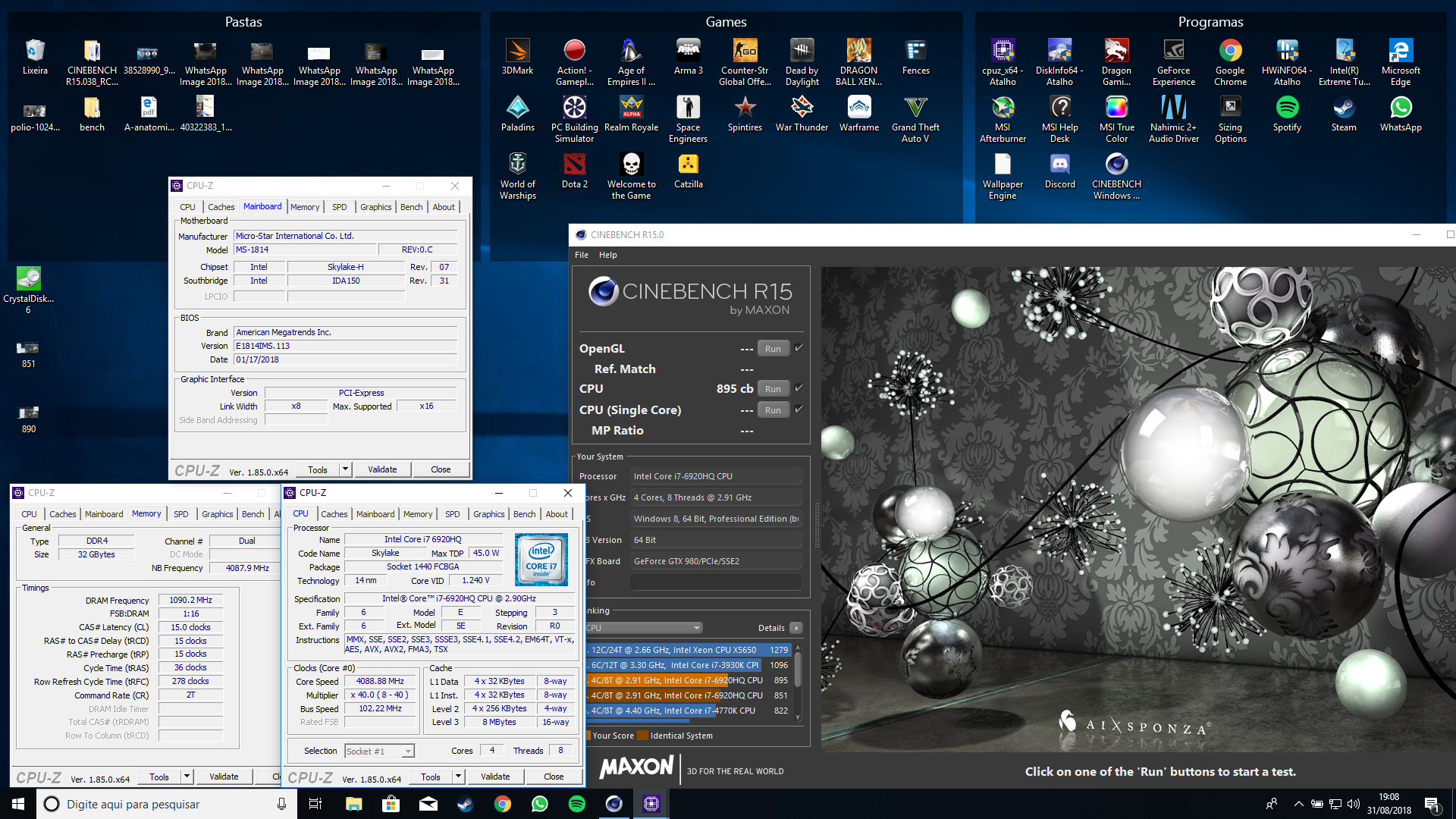This screenshot has height=819, width=1456.
Task: Open MSI Afterburner shortcut
Action: point(1003,119)
